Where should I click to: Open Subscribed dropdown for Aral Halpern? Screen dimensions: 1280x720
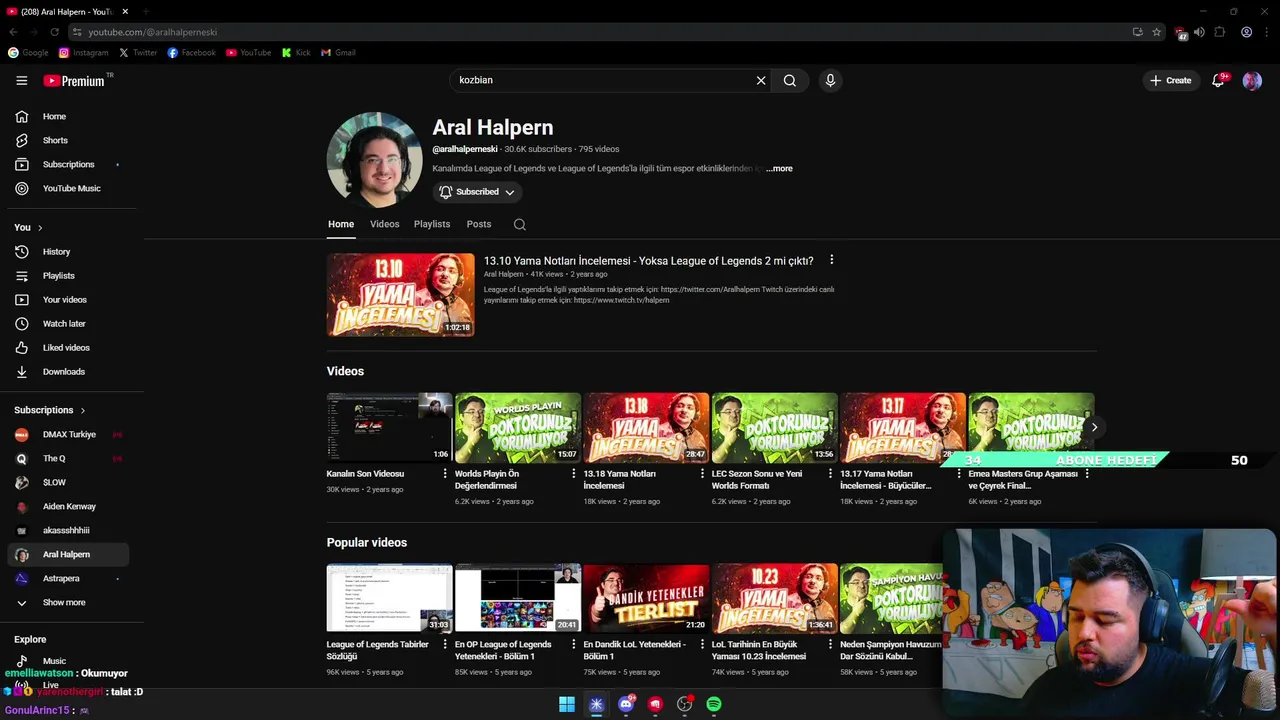(x=477, y=192)
